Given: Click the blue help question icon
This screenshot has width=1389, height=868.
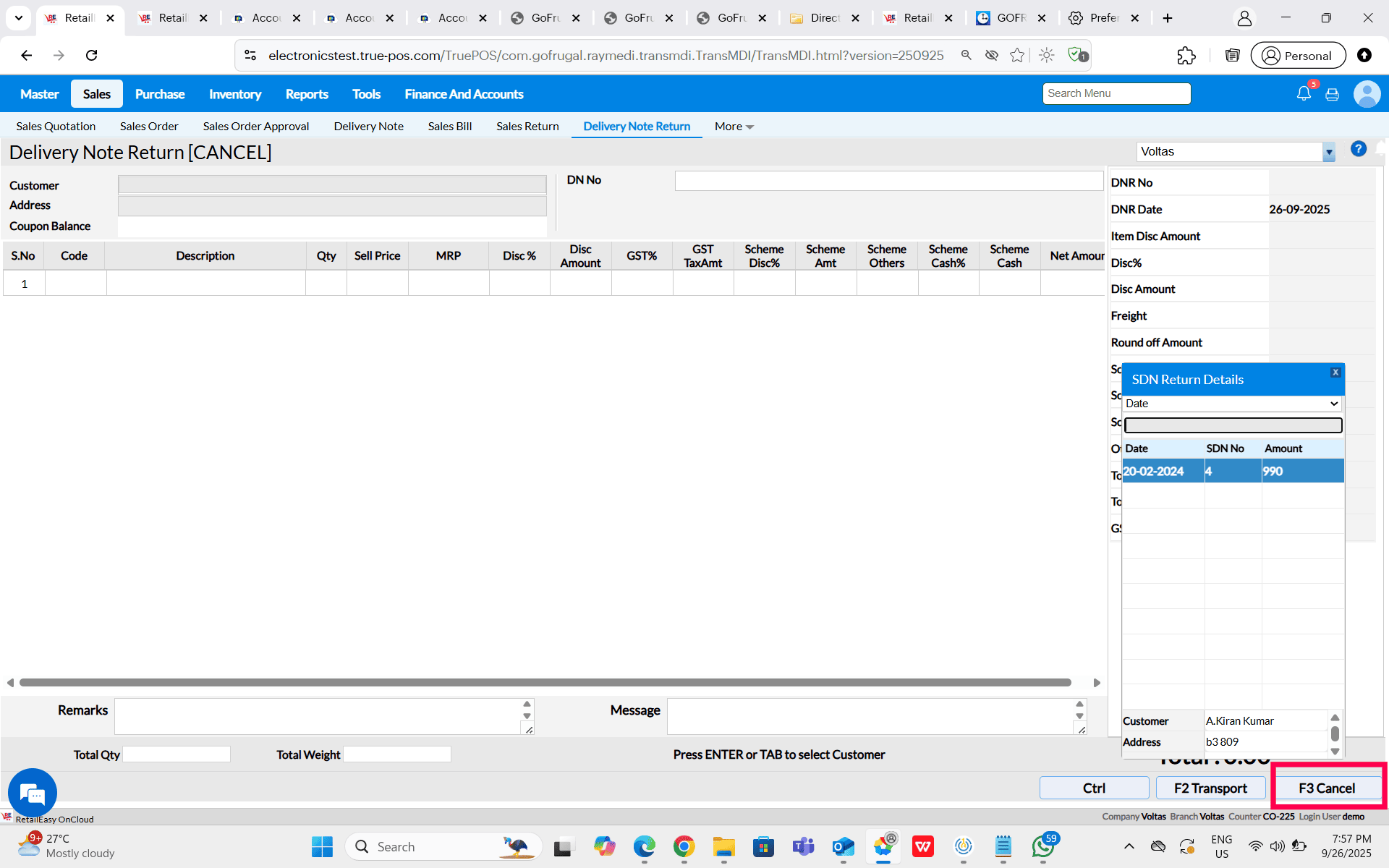Looking at the screenshot, I should click(x=1358, y=149).
